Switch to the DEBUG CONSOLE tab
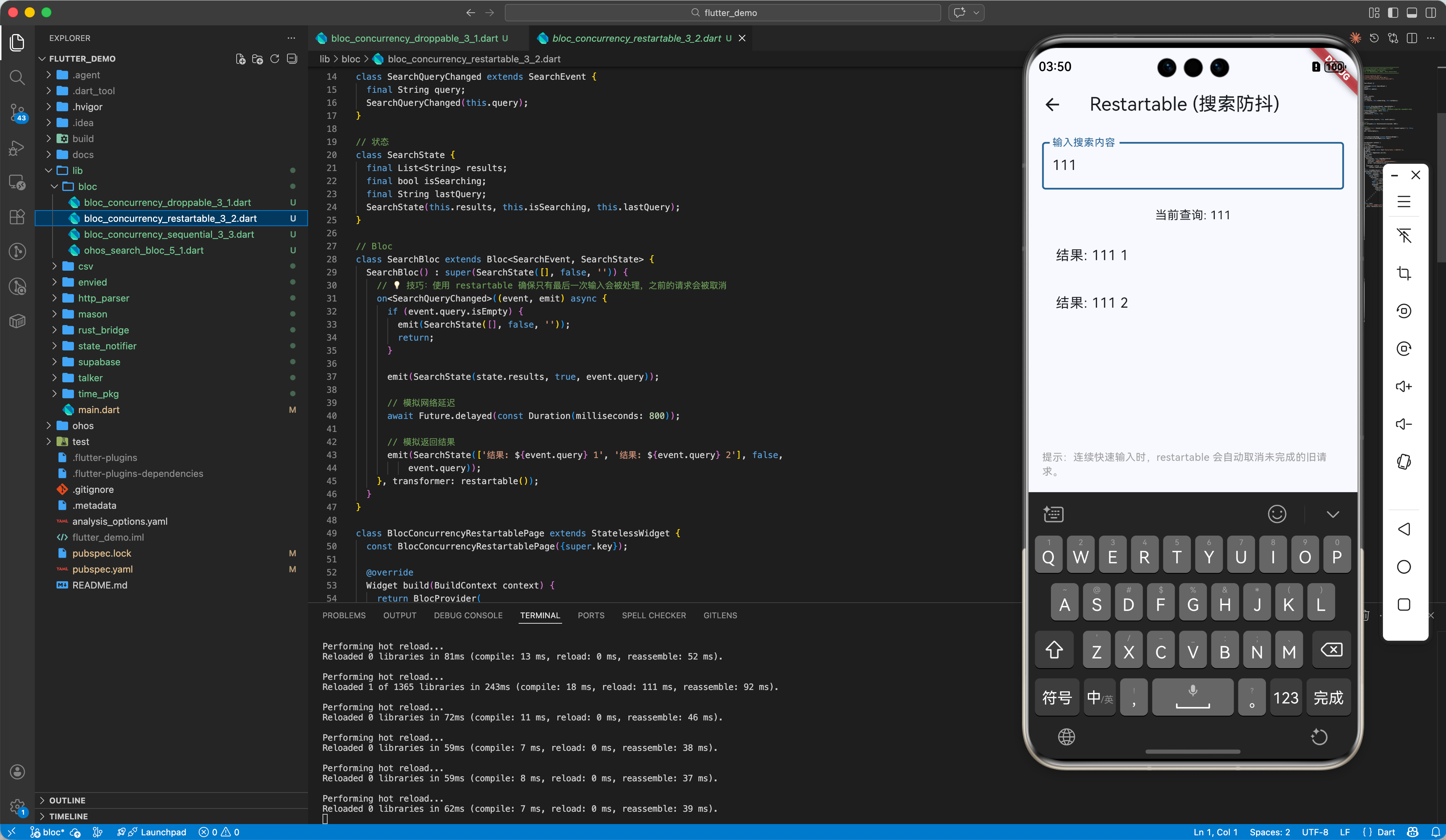 tap(468, 615)
